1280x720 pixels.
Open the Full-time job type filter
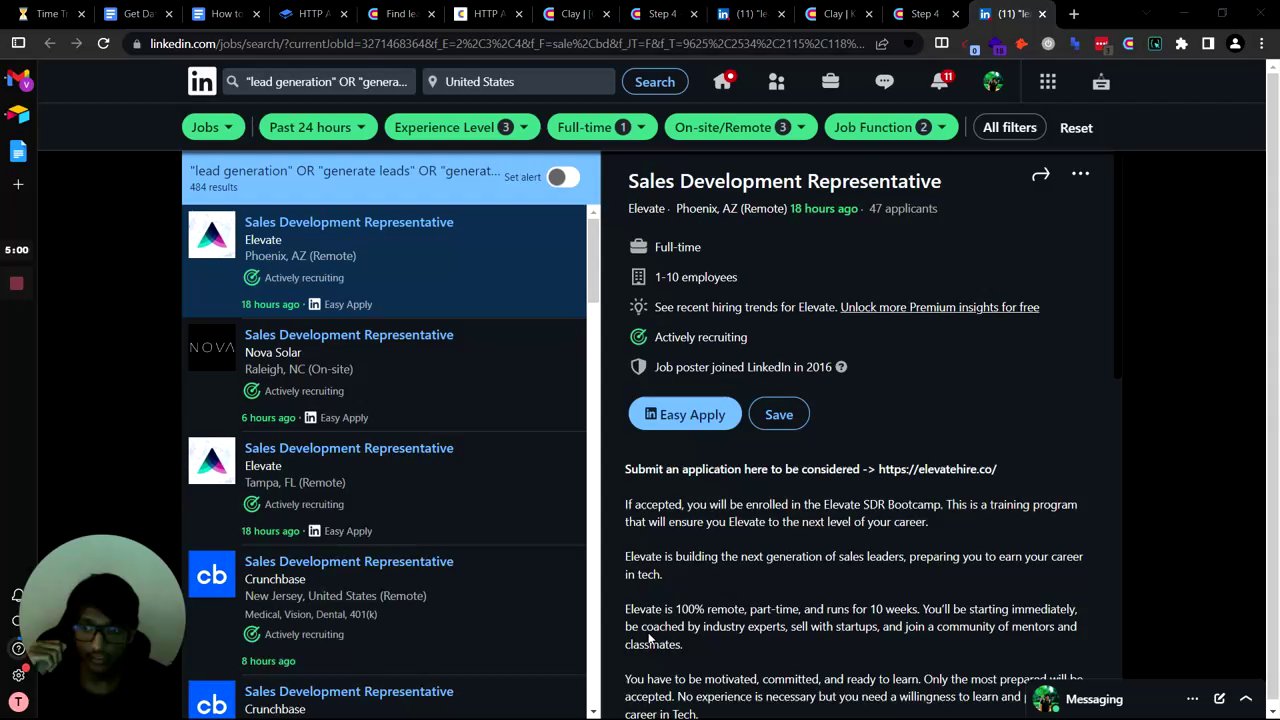(601, 127)
